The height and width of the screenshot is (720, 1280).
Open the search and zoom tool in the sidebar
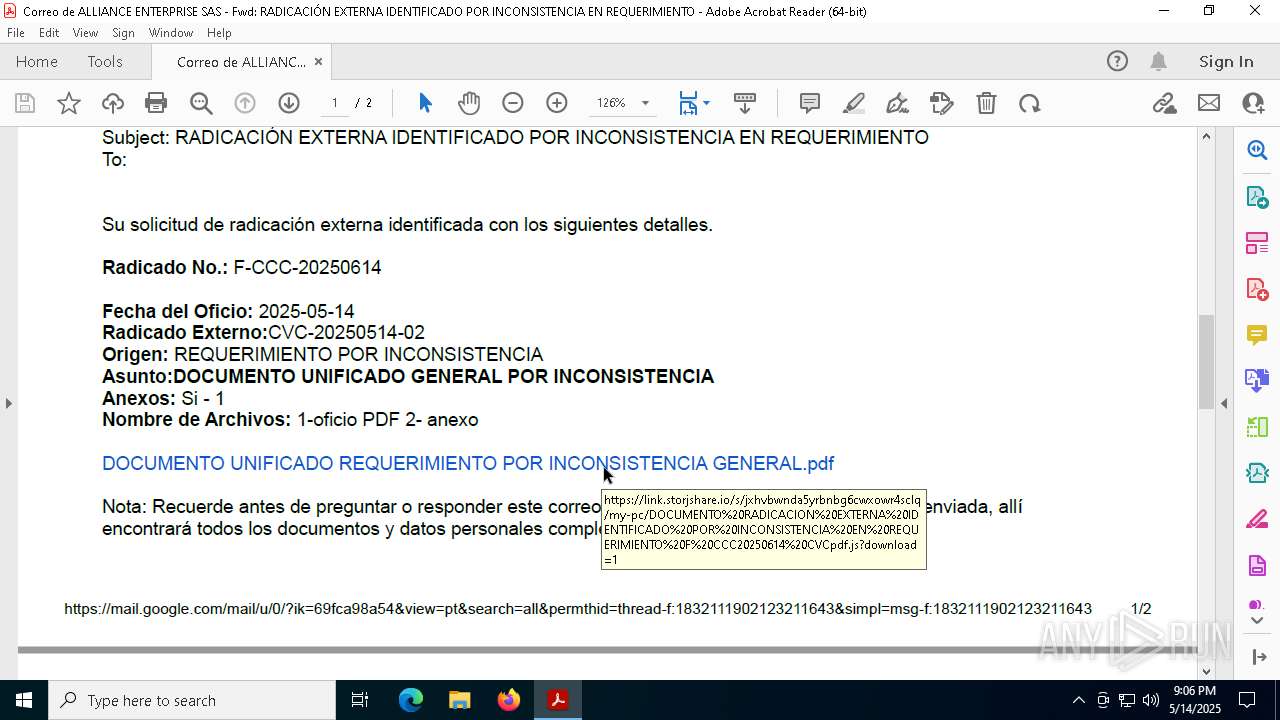point(1257,150)
